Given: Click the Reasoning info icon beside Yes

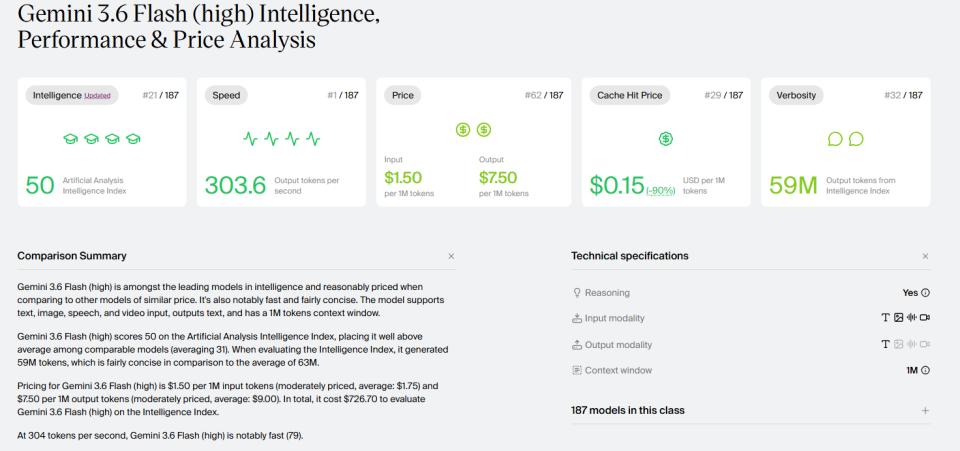Looking at the screenshot, I should pyautogui.click(x=925, y=293).
